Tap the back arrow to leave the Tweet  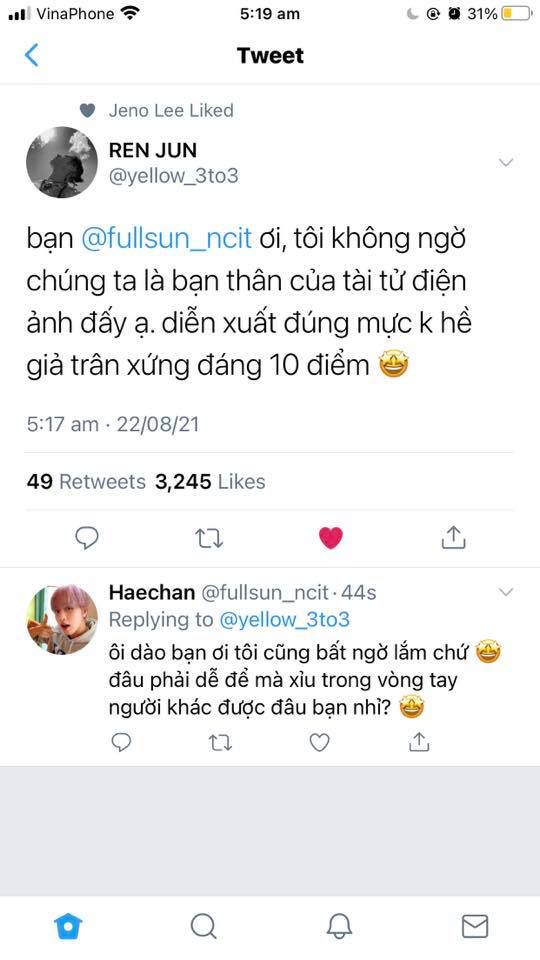(x=32, y=55)
